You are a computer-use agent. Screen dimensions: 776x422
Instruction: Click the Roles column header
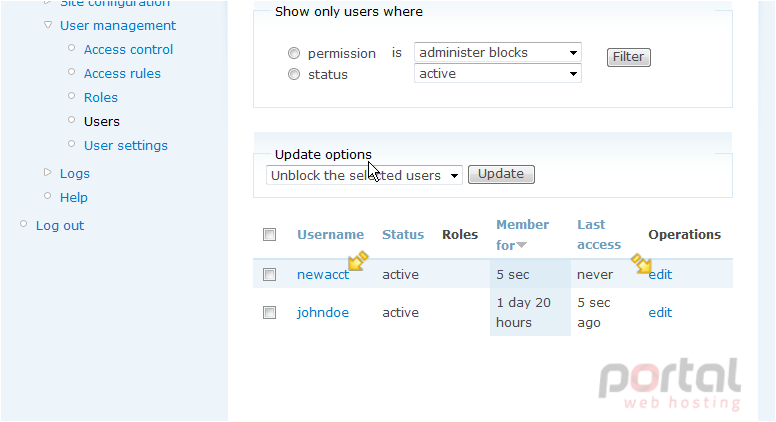[460, 234]
